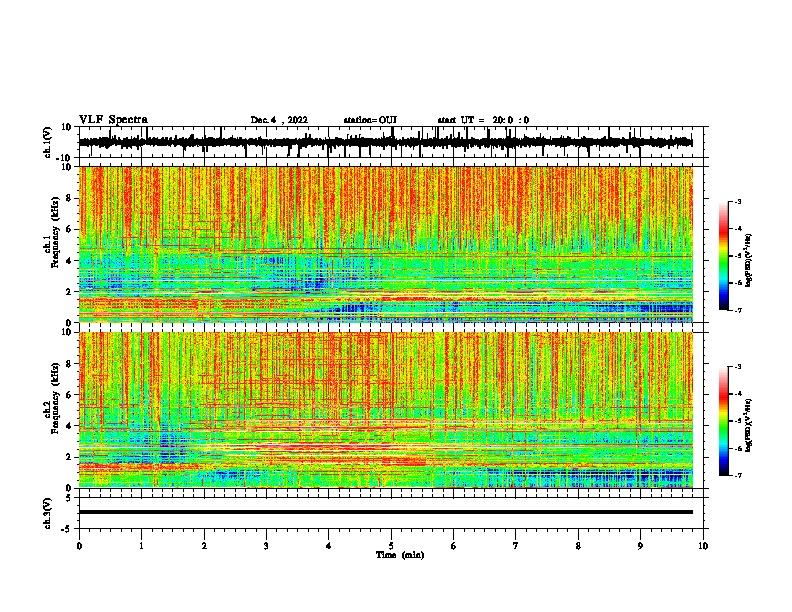Click the ch.3(V) axis label
Viewport: 792px width, 612px height.
point(48,513)
